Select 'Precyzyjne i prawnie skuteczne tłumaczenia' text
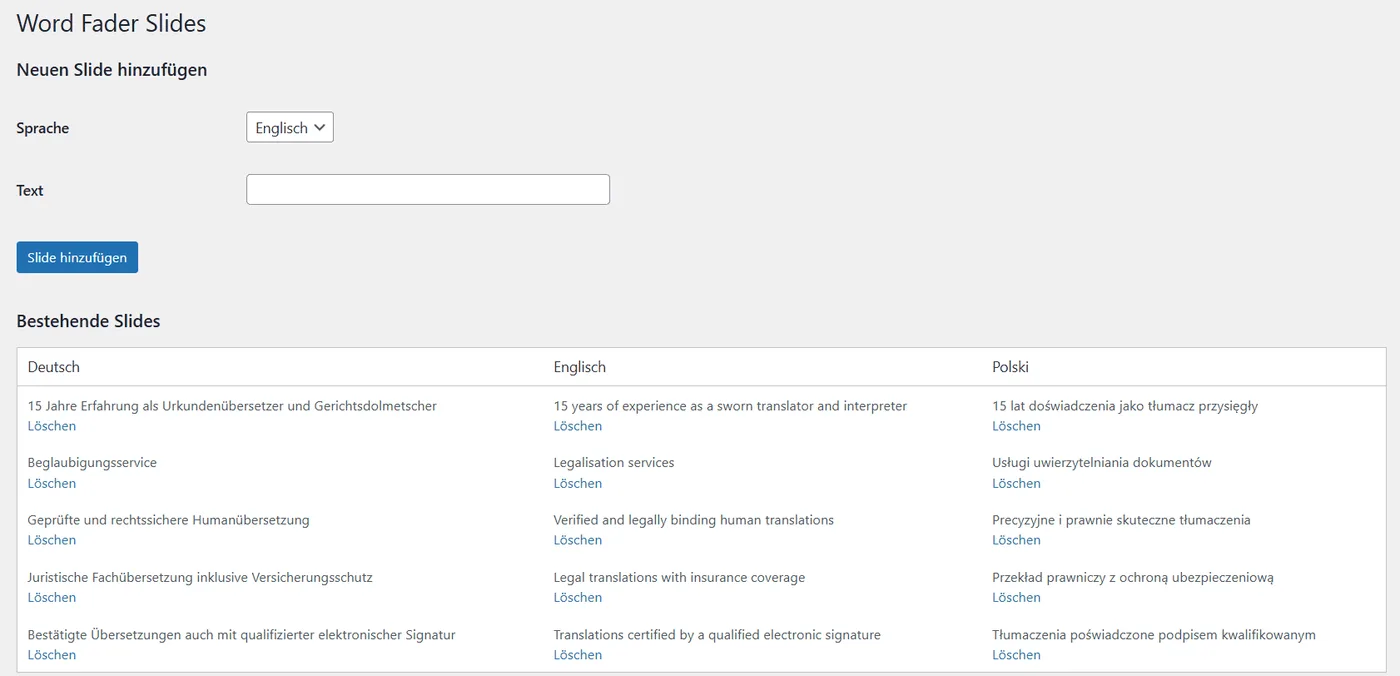The width and height of the screenshot is (1400, 676). (1121, 520)
